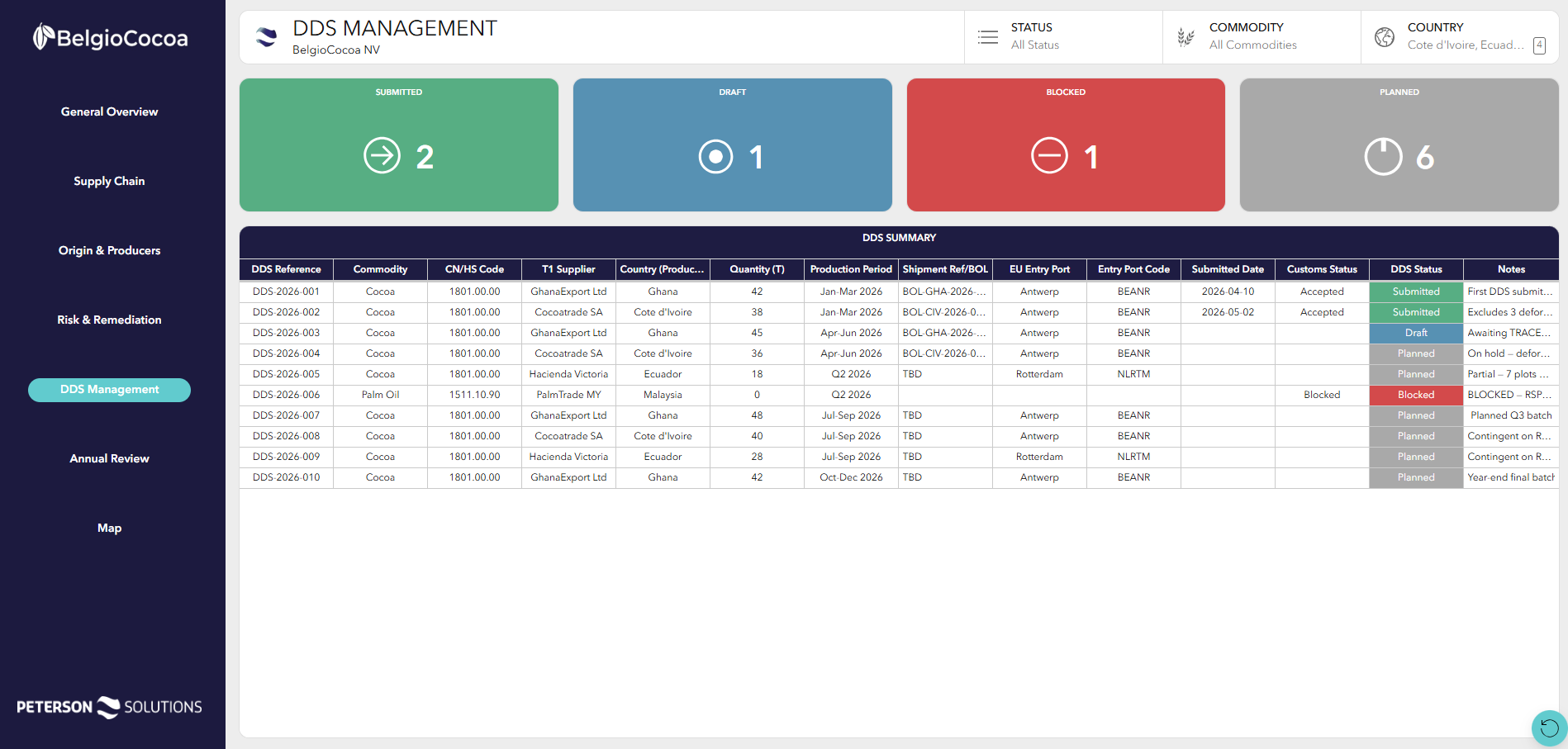Viewport: 1568px width, 749px height.
Task: Open the Map page
Action: coord(109,528)
